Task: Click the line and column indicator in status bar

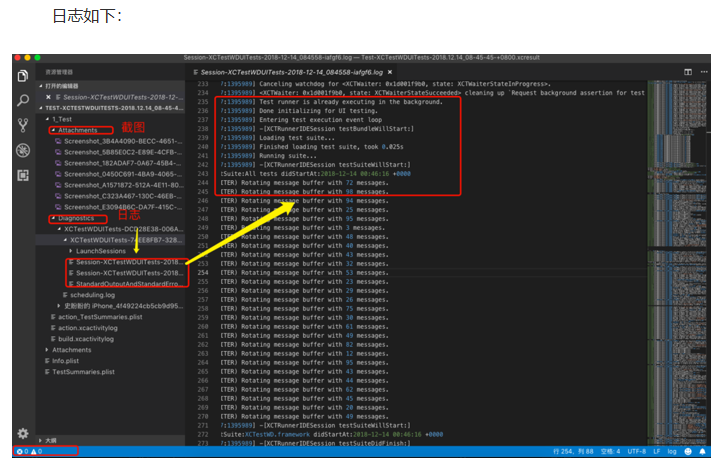Action: pos(573,451)
